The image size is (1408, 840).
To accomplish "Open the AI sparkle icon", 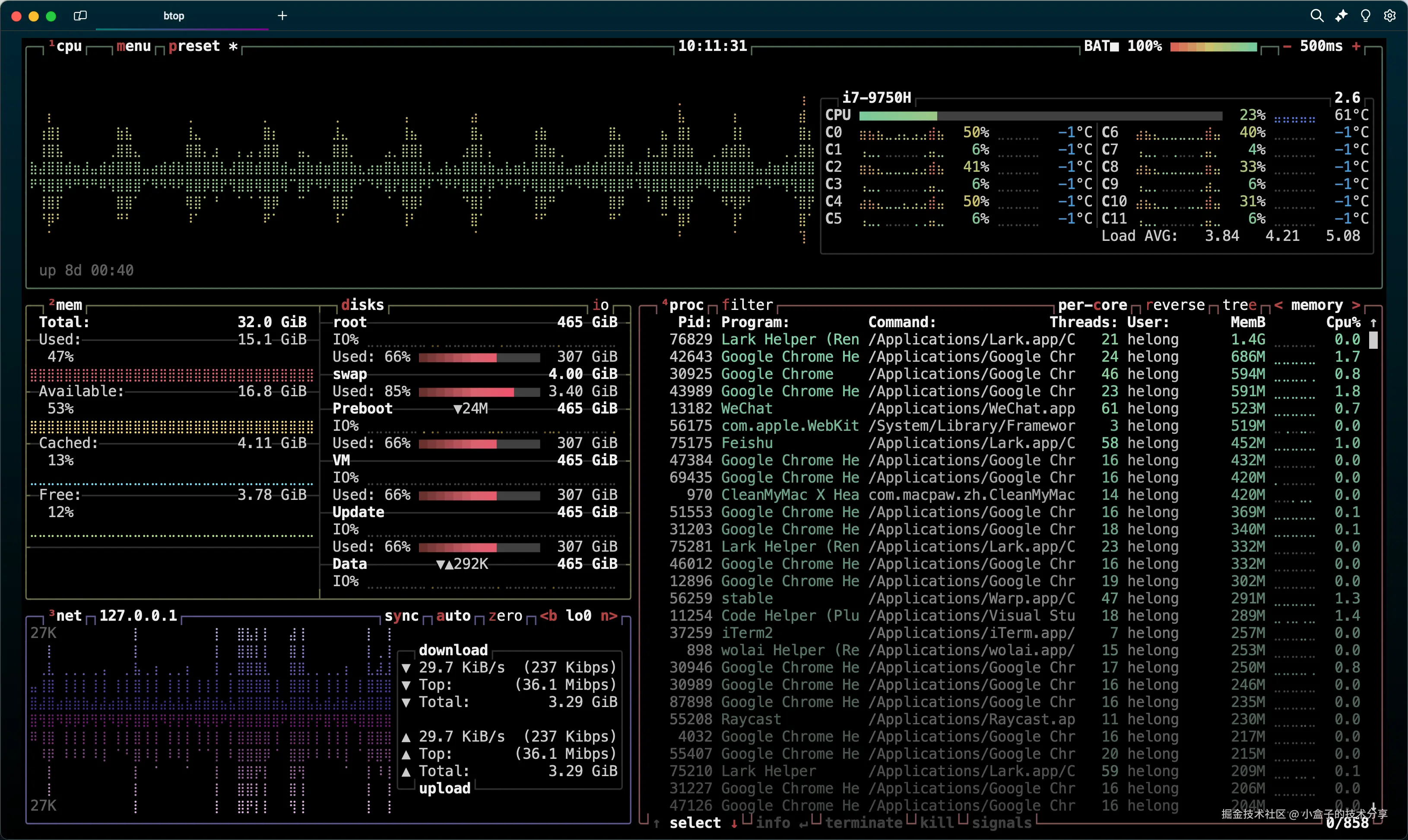I will [x=1341, y=16].
